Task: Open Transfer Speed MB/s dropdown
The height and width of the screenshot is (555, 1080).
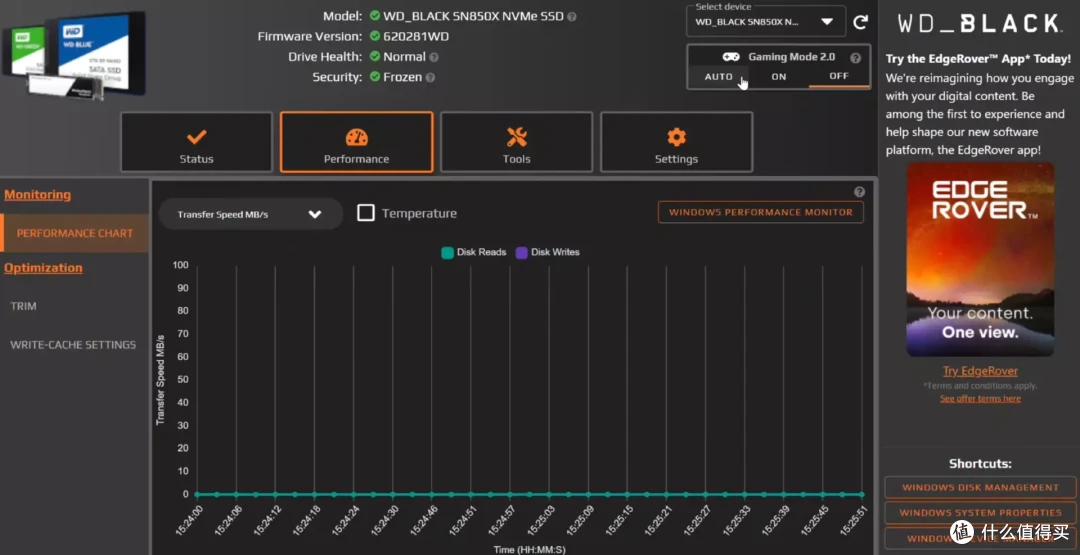Action: point(251,214)
